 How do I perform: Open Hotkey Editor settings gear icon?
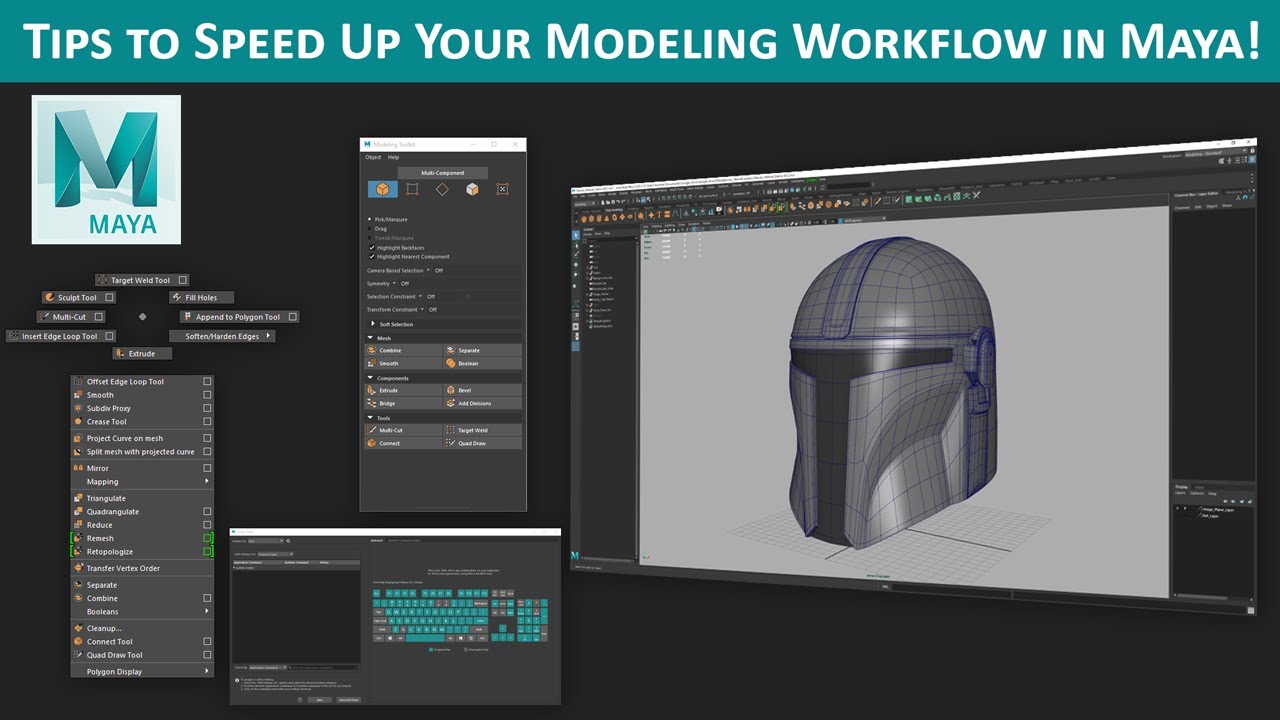[x=288, y=541]
